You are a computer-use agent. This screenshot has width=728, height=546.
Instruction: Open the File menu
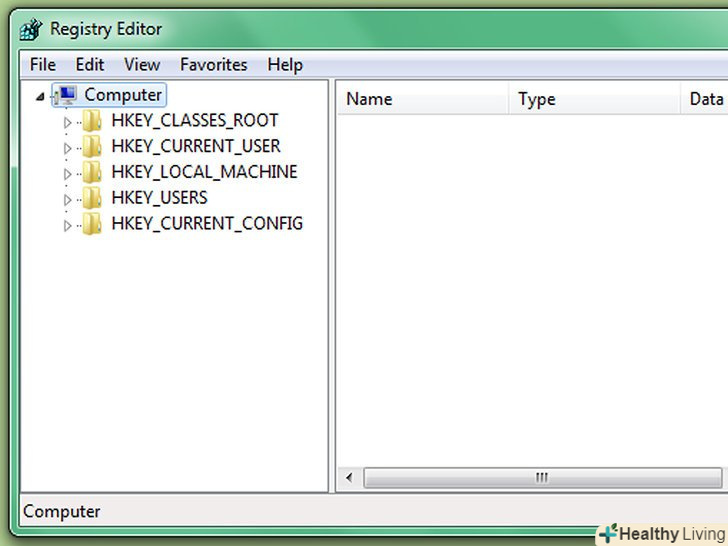click(x=43, y=65)
